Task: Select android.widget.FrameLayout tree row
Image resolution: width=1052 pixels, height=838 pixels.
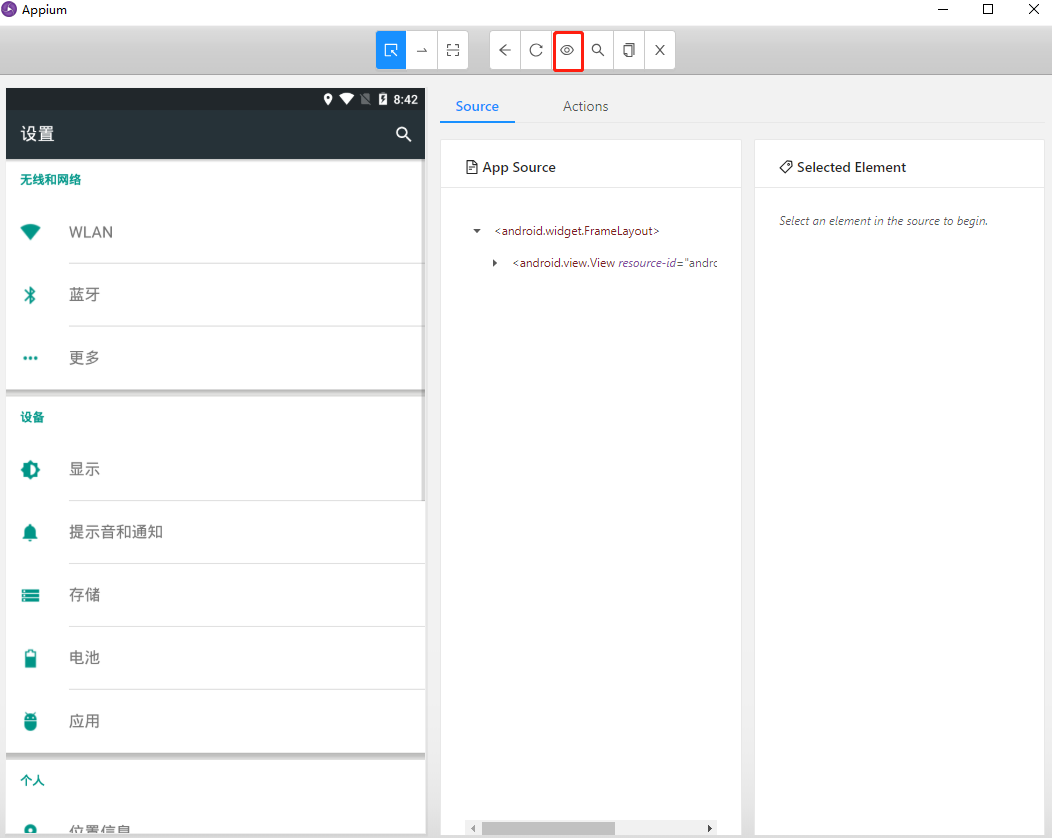Action: [577, 231]
